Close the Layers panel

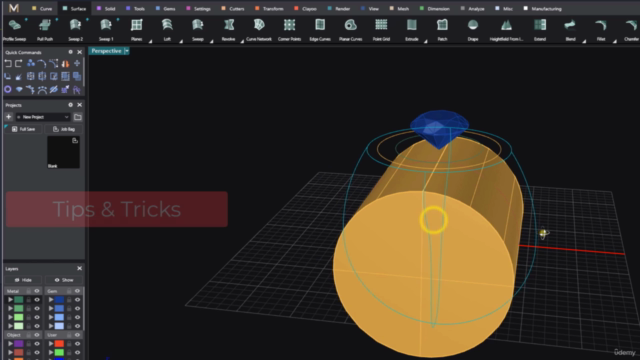pos(80,269)
